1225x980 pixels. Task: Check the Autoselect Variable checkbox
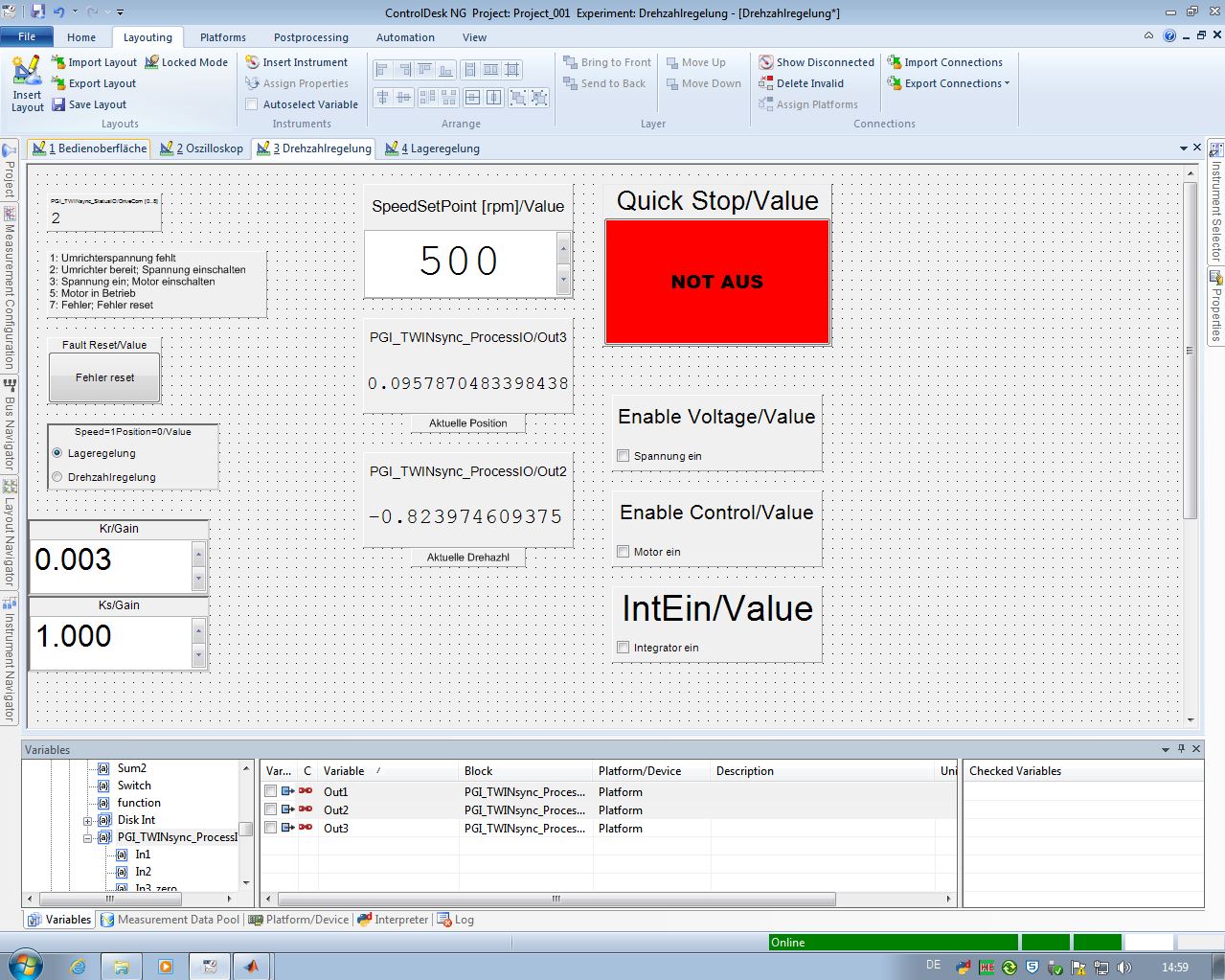point(252,104)
